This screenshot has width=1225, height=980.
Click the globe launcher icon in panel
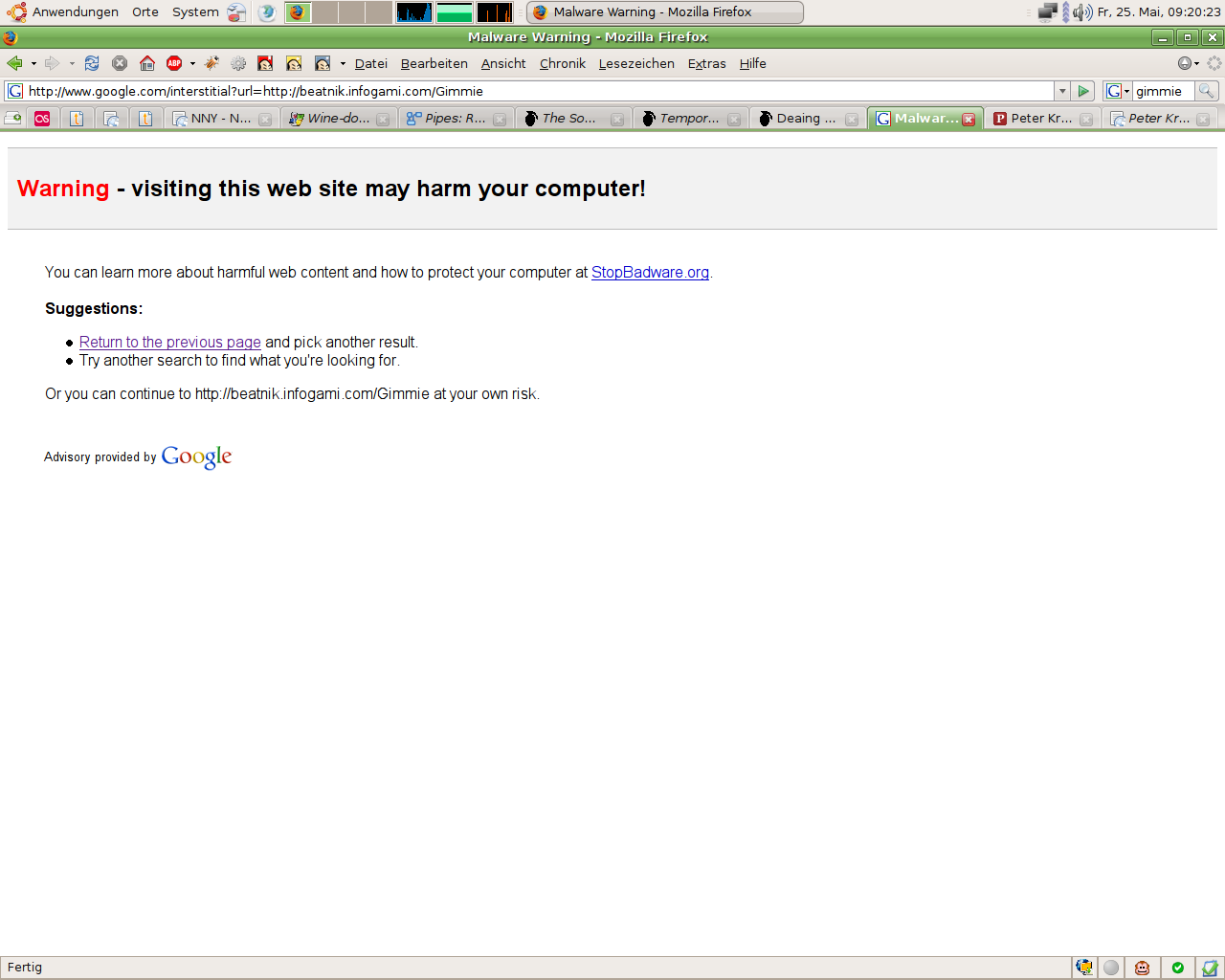pos(267,12)
